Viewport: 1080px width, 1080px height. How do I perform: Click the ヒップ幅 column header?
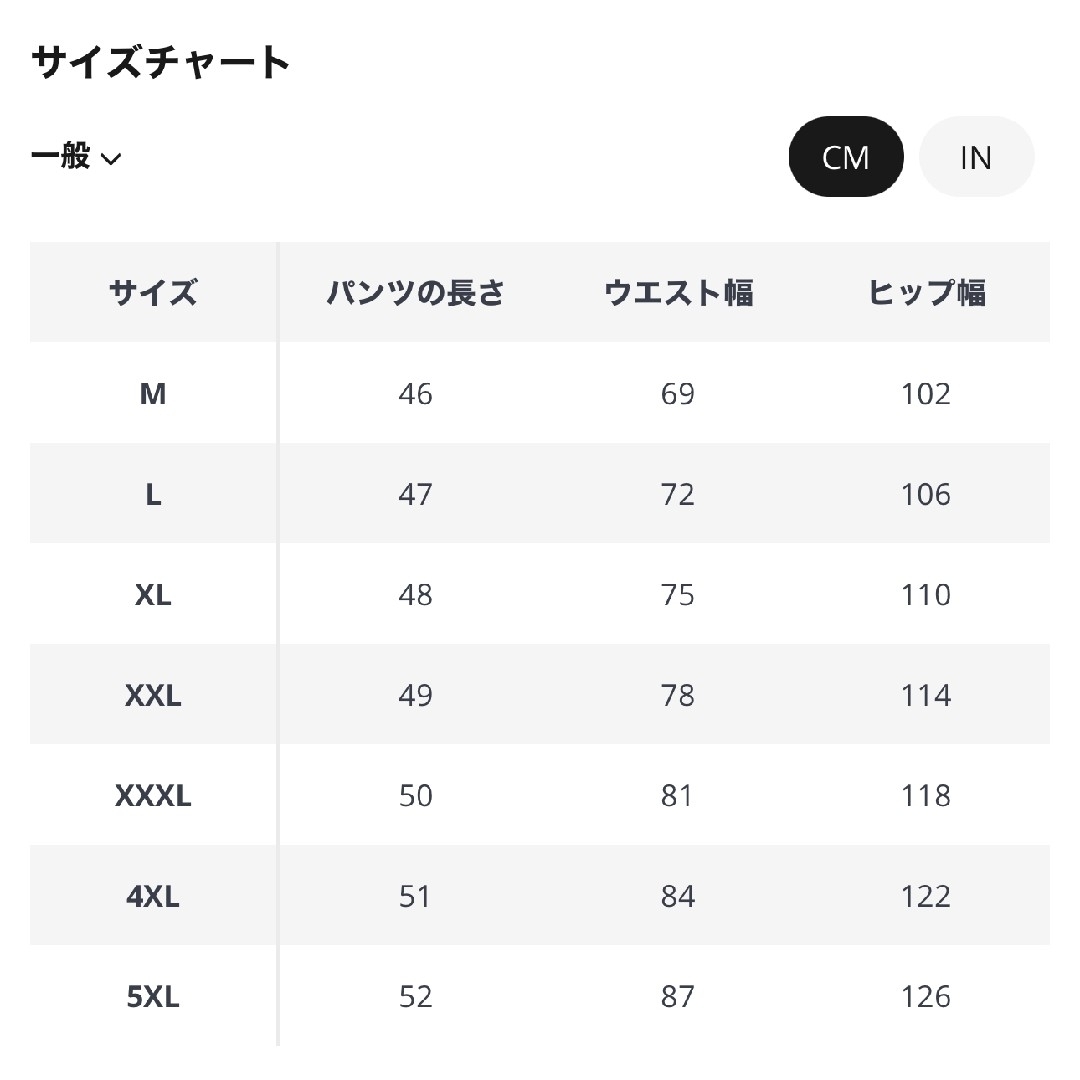(926, 293)
